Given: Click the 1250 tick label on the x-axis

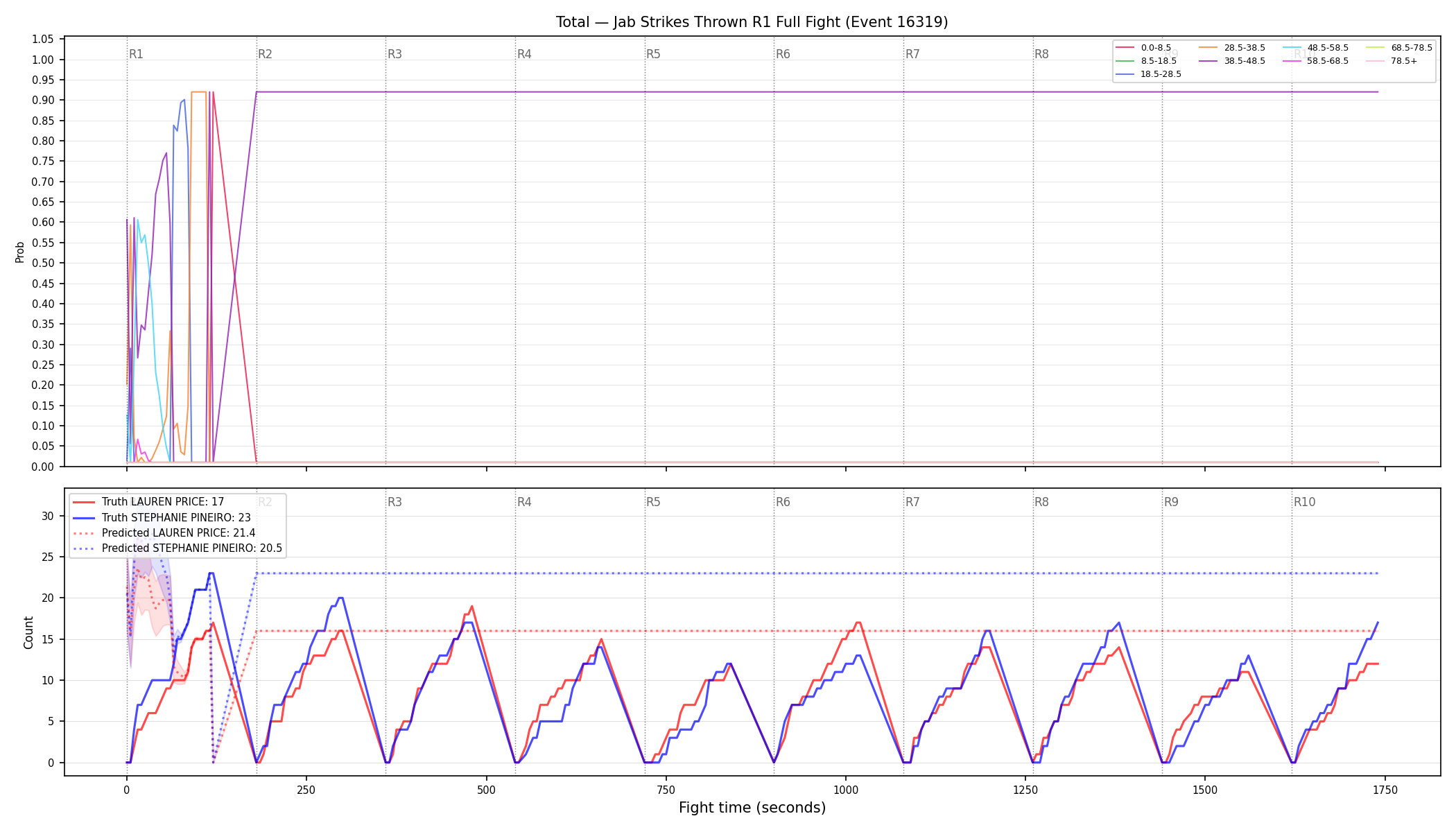Looking at the screenshot, I should coord(1025,790).
